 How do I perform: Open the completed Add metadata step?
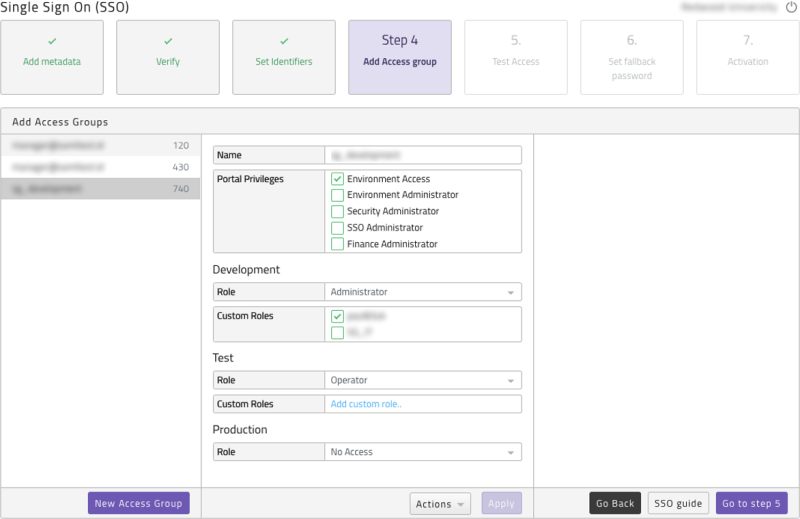[x=52, y=57]
